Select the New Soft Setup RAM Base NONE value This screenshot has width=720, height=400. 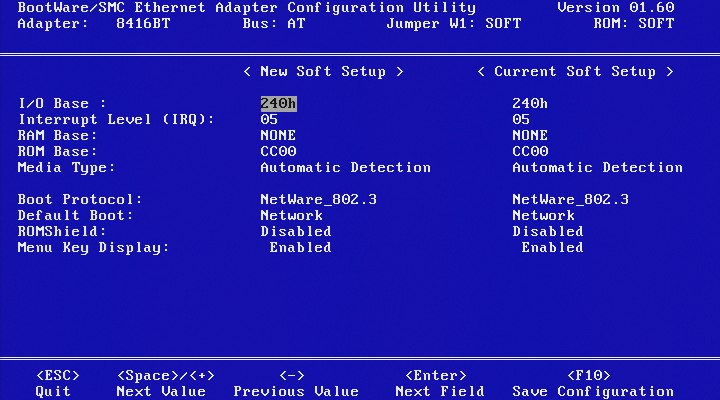point(278,136)
